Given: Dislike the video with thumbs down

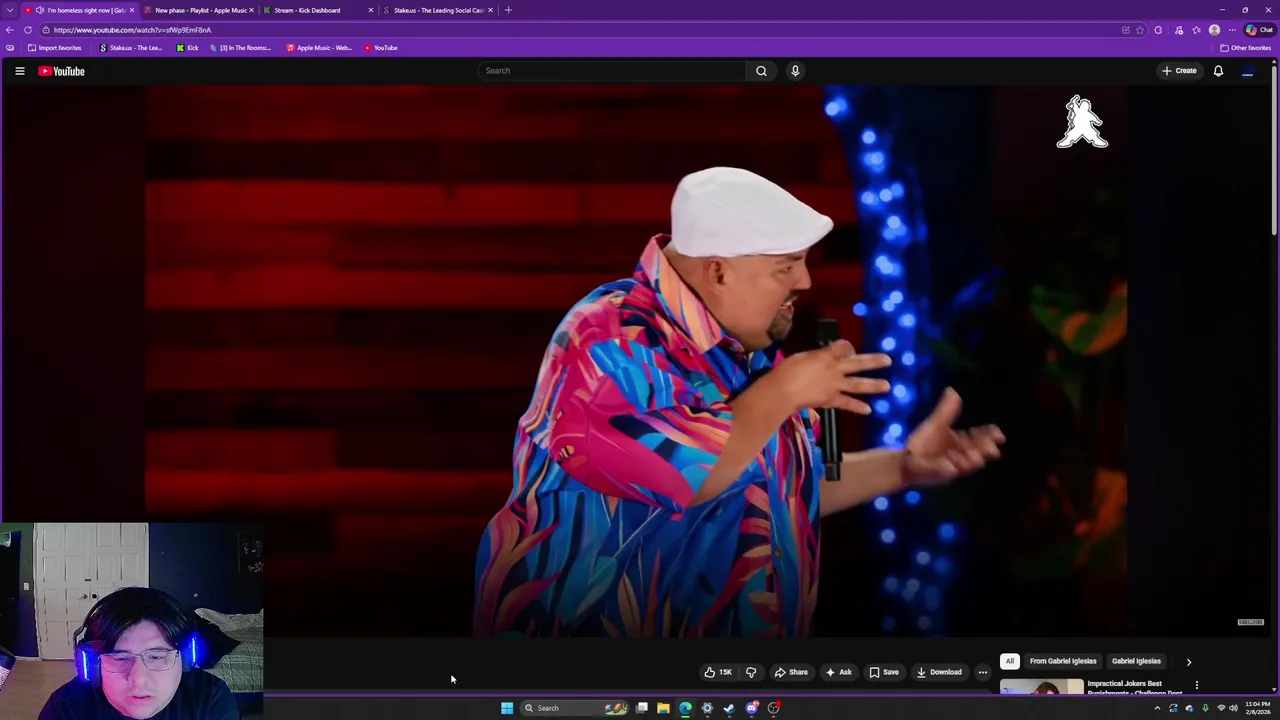Looking at the screenshot, I should tap(751, 672).
